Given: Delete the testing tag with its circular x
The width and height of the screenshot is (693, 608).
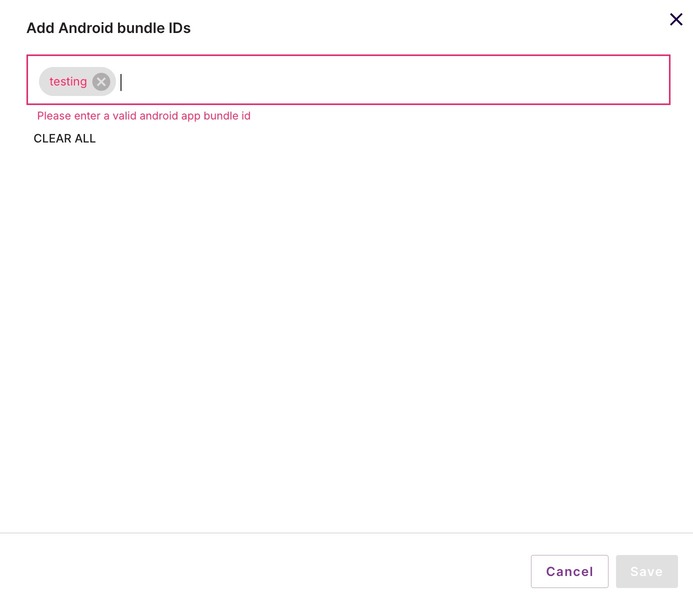Looking at the screenshot, I should [101, 82].
